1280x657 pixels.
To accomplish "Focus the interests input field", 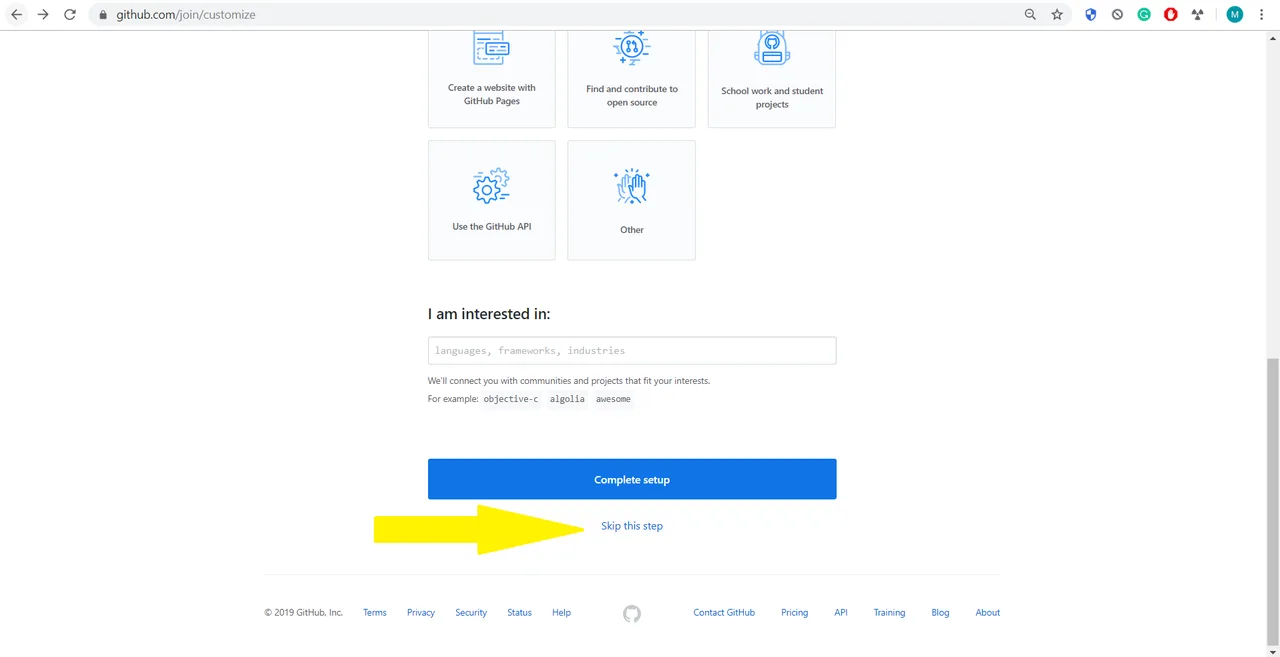I will (632, 351).
